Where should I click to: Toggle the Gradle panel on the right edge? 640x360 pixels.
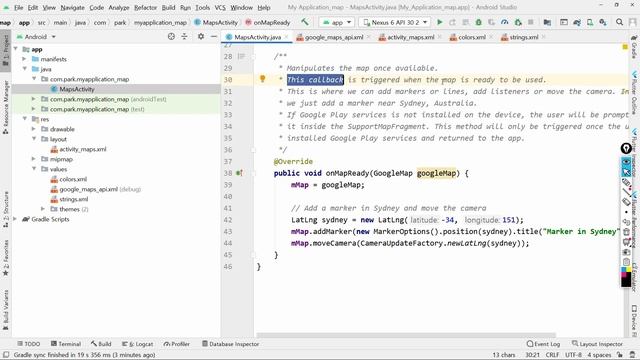635,47
